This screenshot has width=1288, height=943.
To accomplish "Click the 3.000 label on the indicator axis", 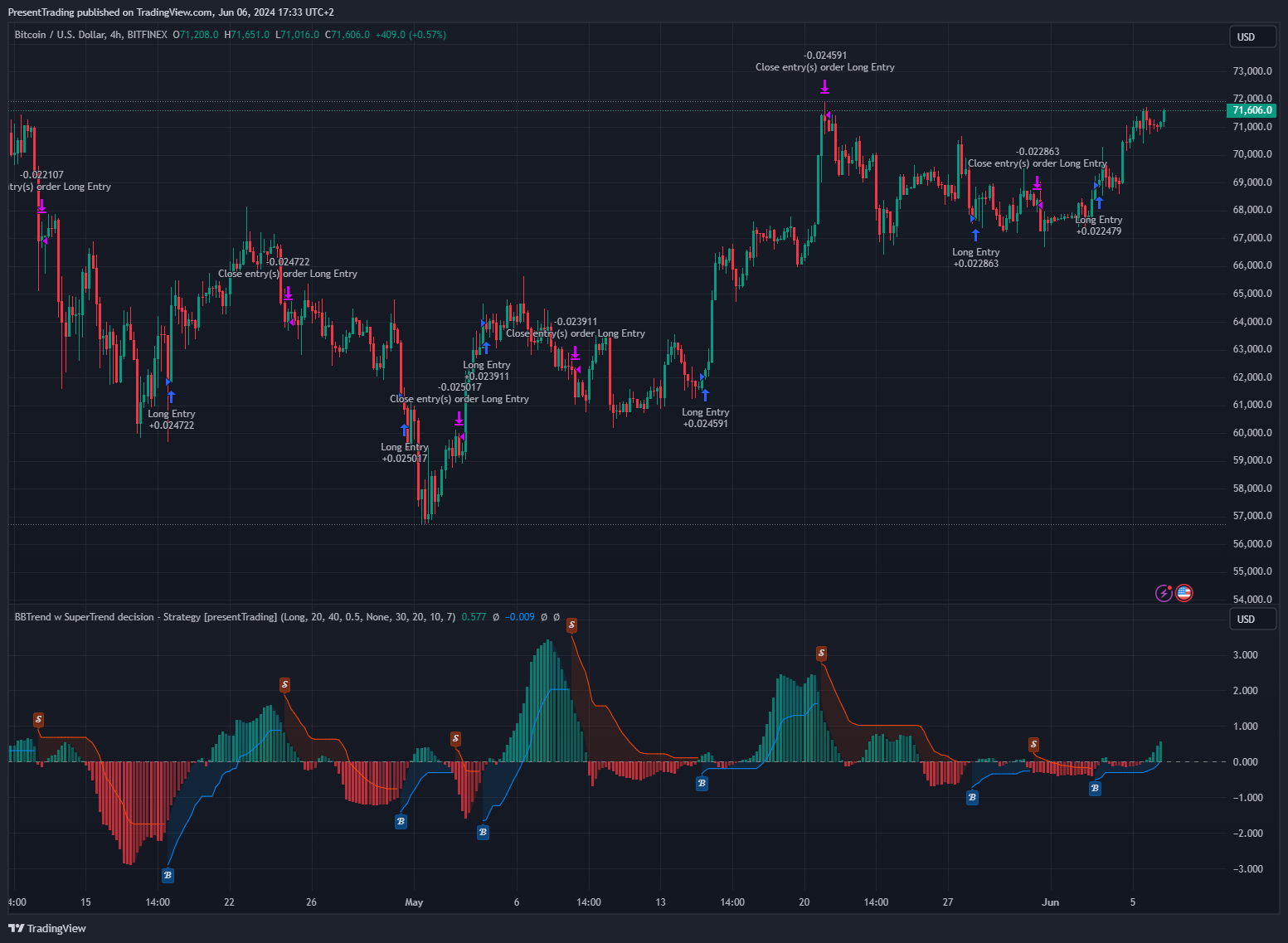I will point(1246,655).
